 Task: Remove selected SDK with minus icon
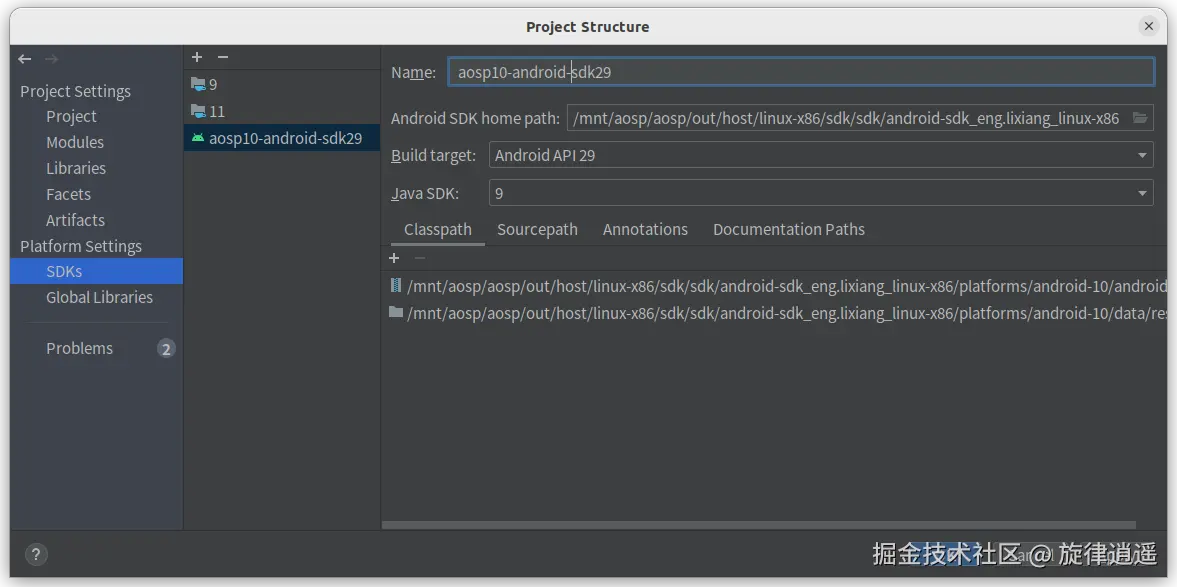pyautogui.click(x=223, y=58)
